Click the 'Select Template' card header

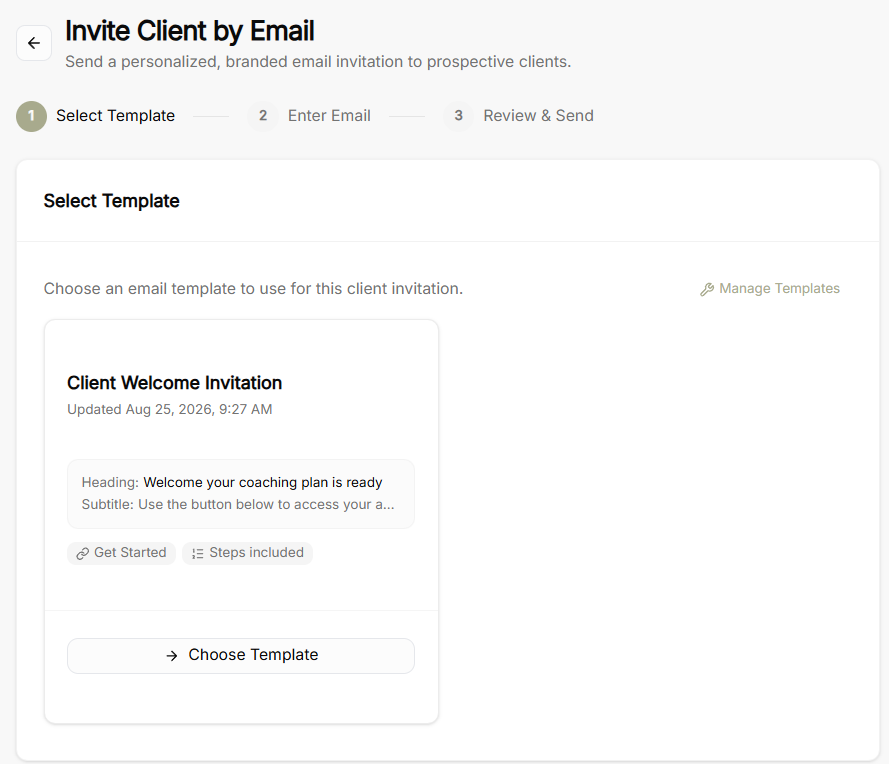click(112, 201)
